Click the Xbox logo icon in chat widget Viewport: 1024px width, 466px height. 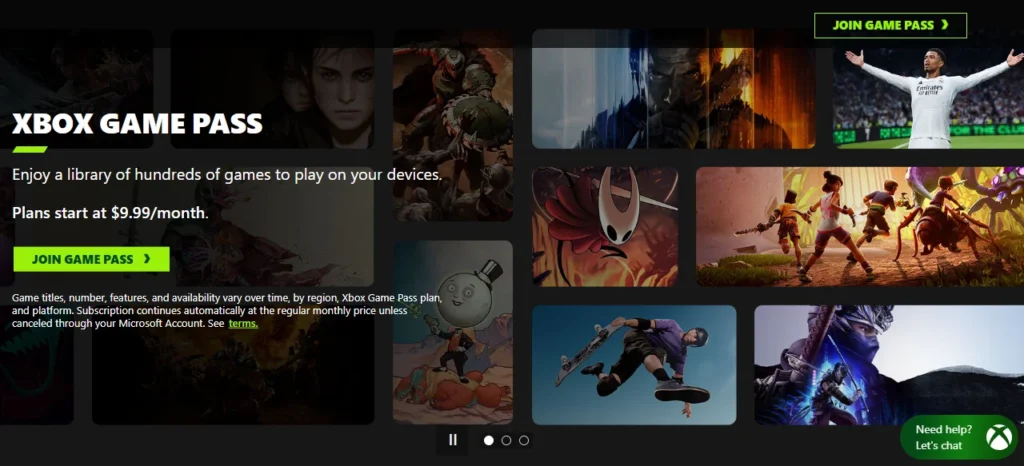point(999,437)
